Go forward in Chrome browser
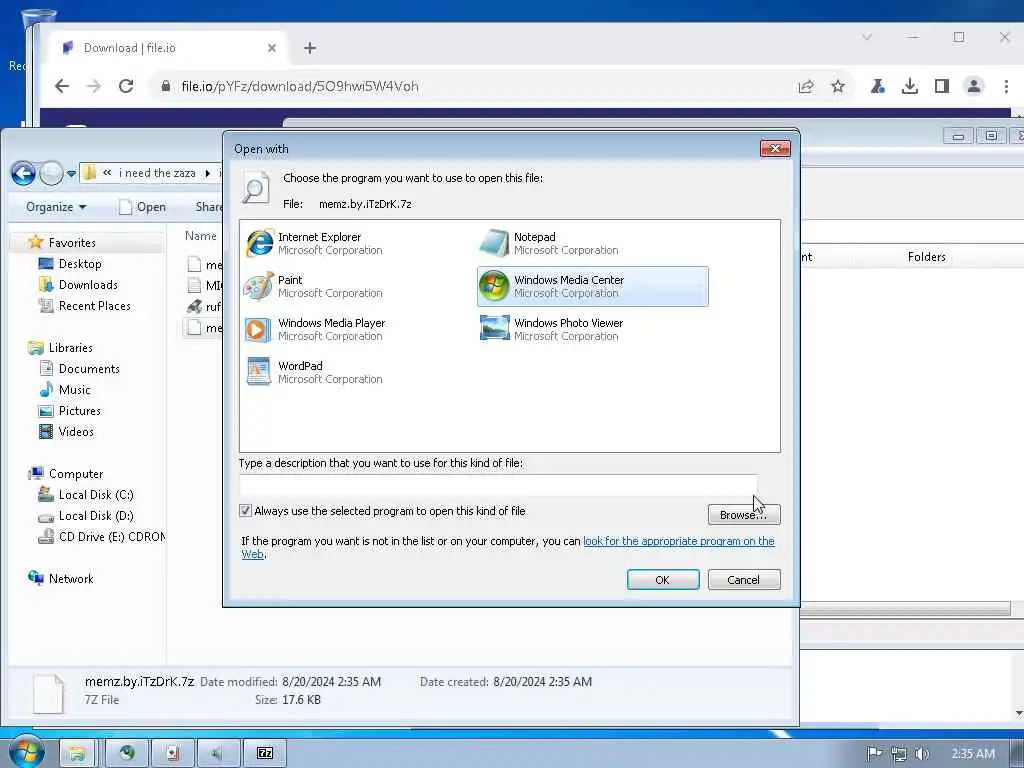1024x768 pixels. click(94, 86)
